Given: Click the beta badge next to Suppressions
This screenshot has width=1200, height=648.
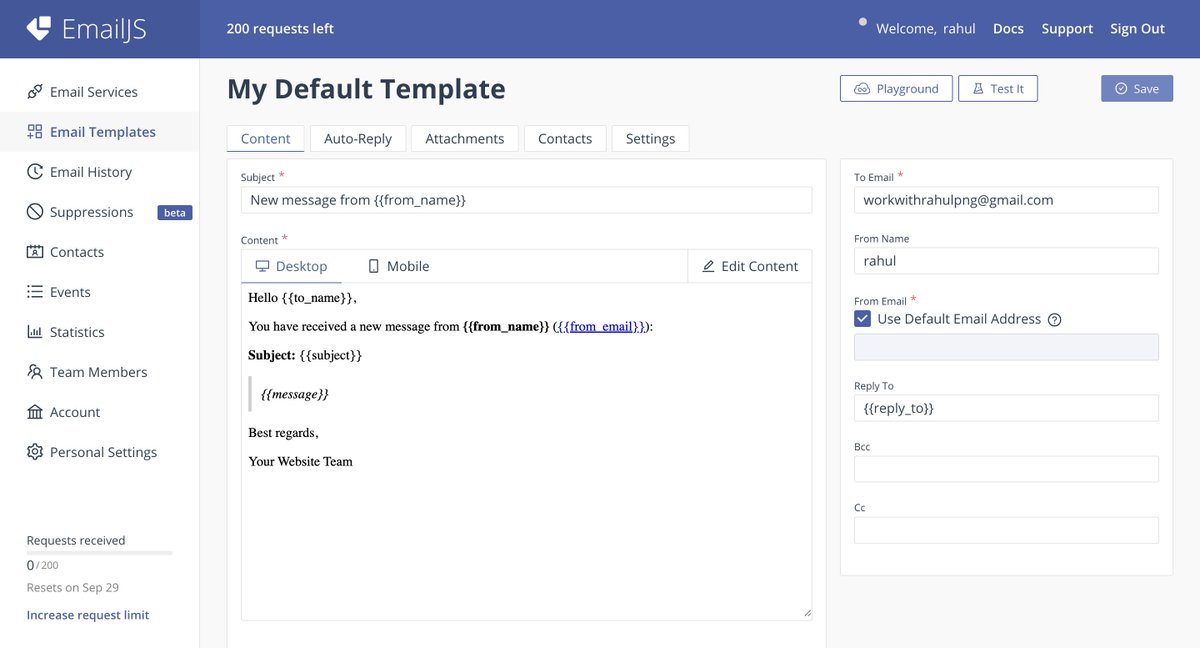Looking at the screenshot, I should [x=175, y=213].
